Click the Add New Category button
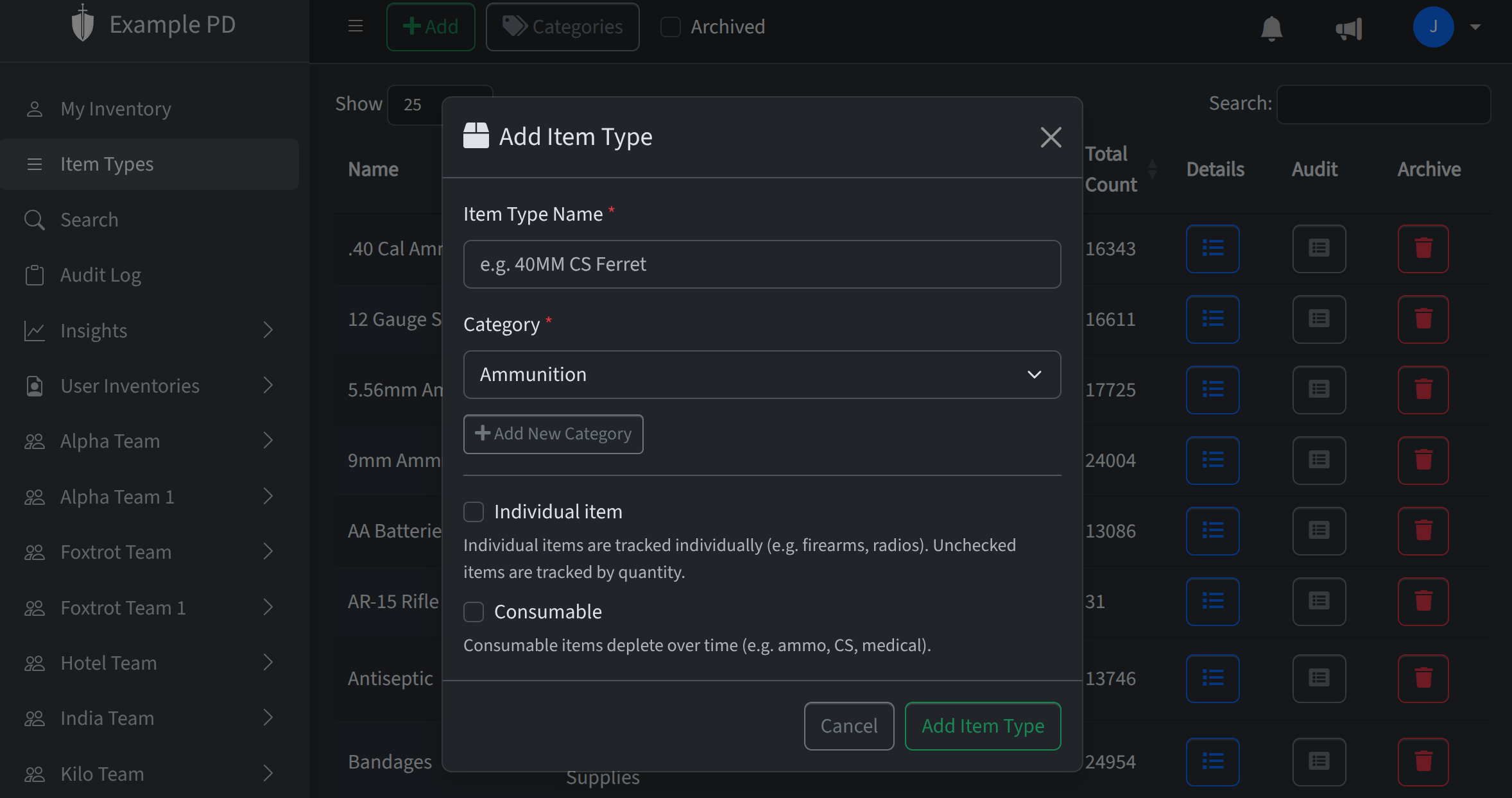 click(x=553, y=434)
